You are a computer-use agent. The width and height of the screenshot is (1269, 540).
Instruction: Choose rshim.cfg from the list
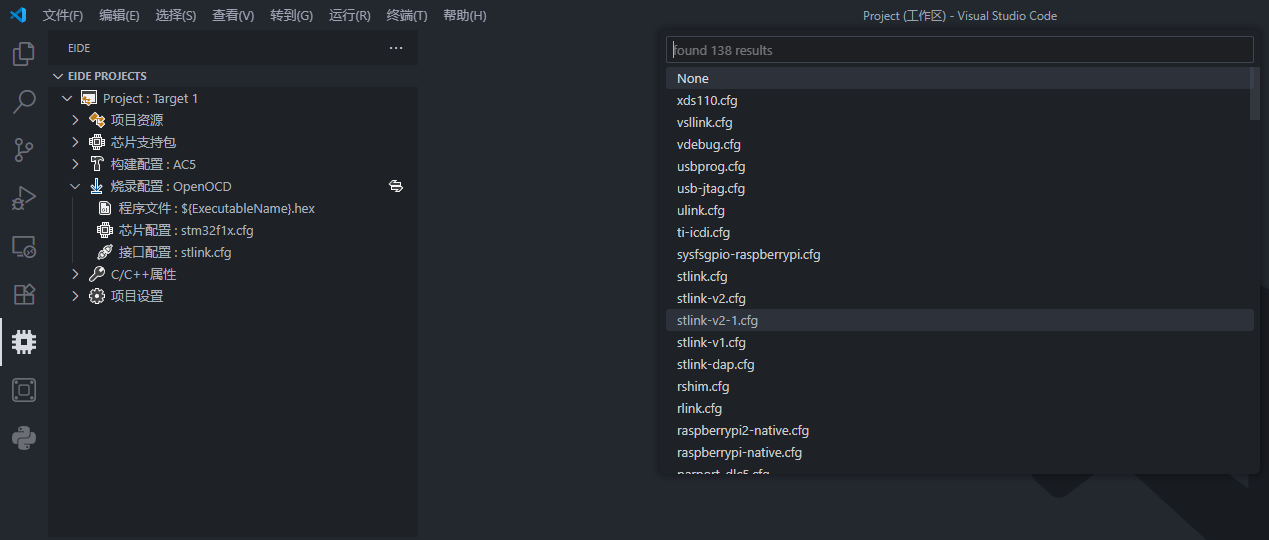point(958,386)
